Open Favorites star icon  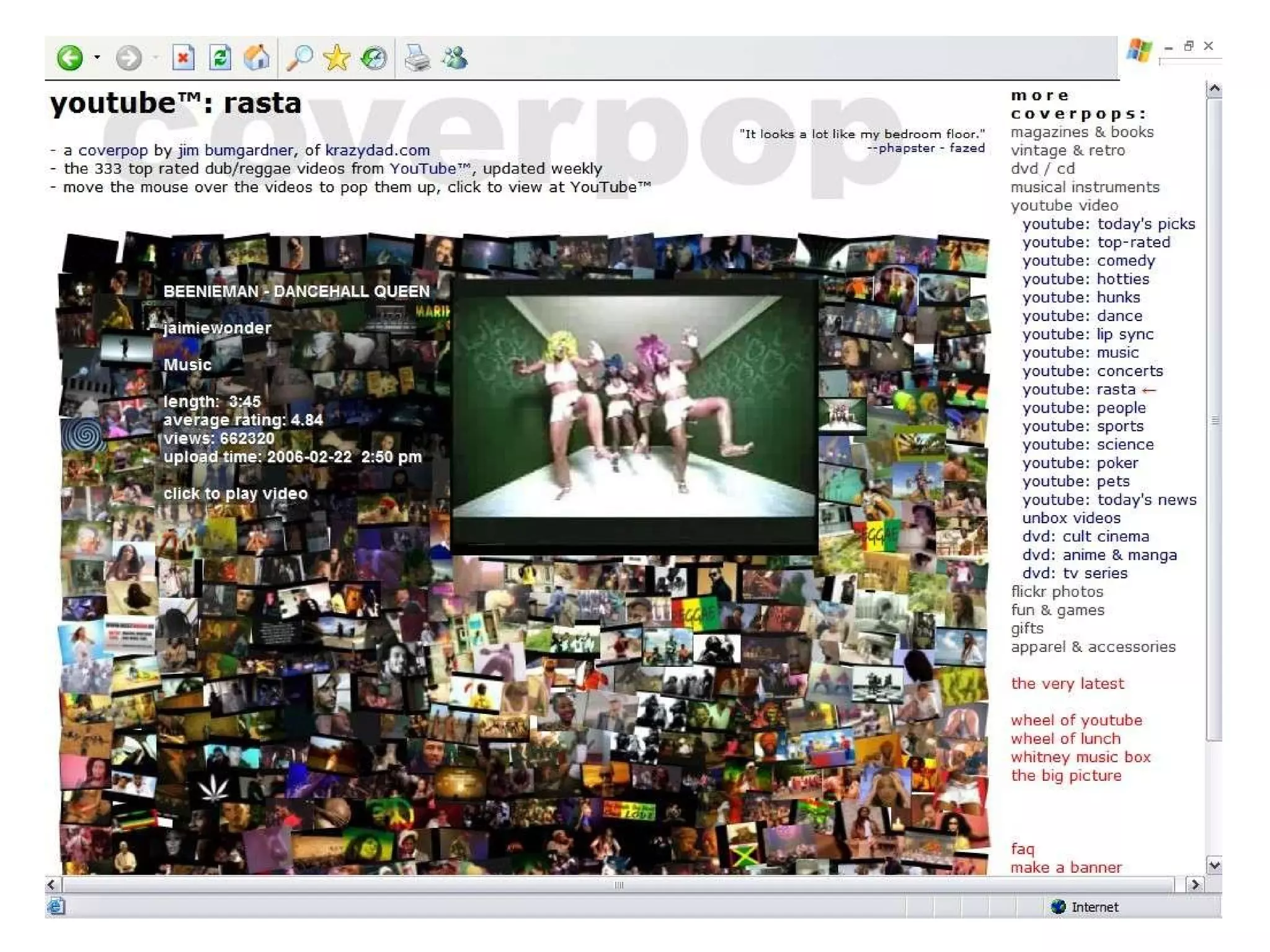(x=336, y=58)
